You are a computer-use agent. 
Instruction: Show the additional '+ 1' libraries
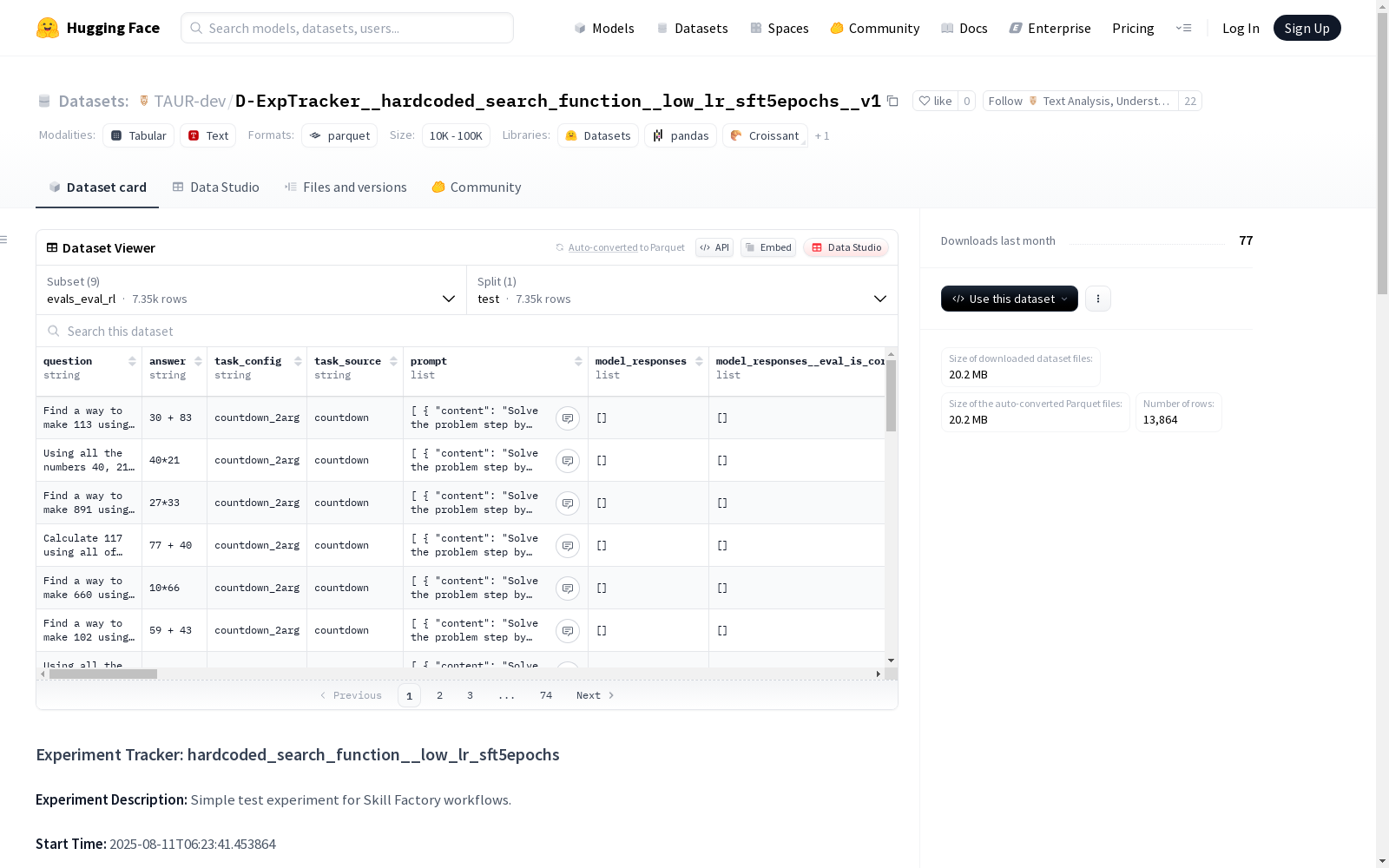(822, 135)
